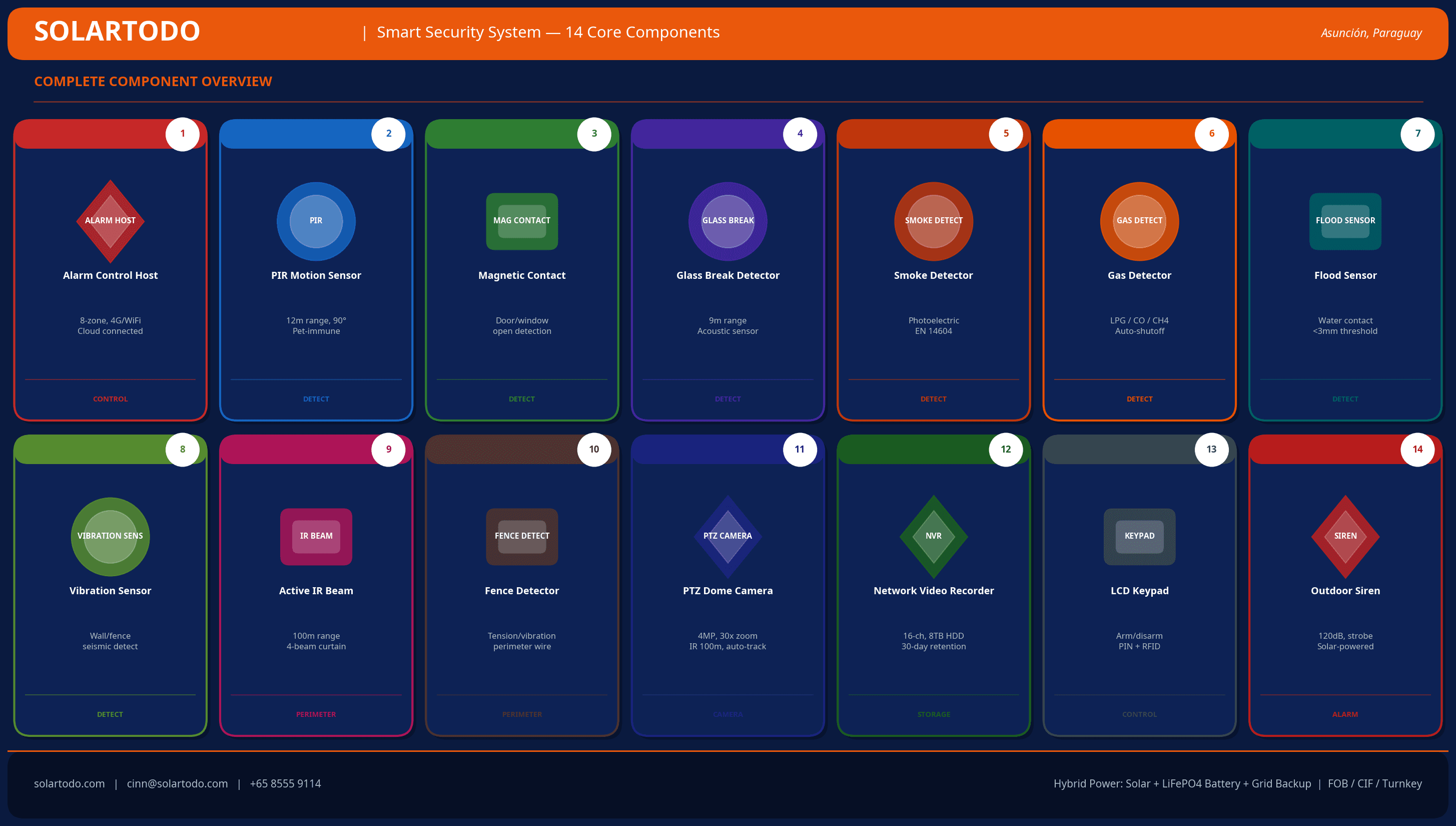Click the PTZ CAMERA diamond icon

pyautogui.click(x=727, y=537)
